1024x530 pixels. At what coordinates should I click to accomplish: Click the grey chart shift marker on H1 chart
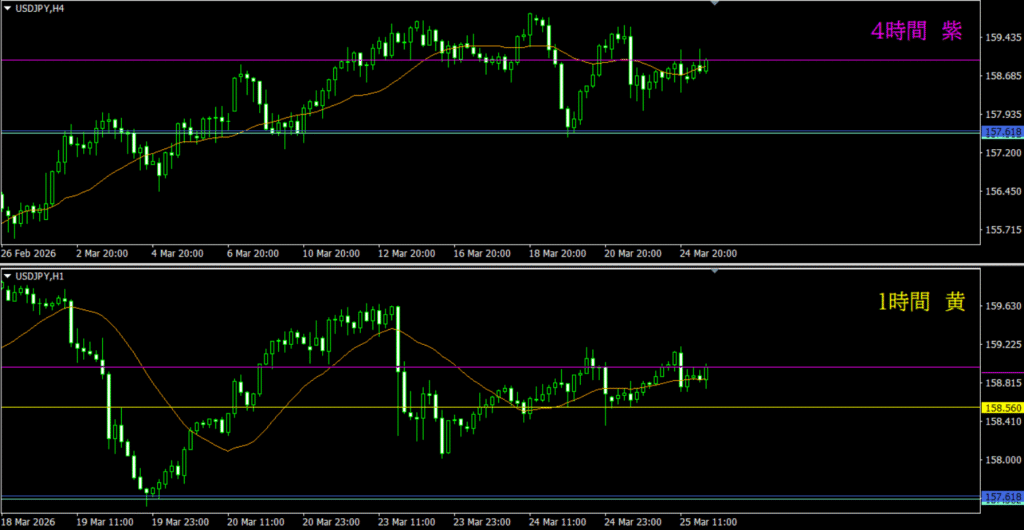point(714,272)
